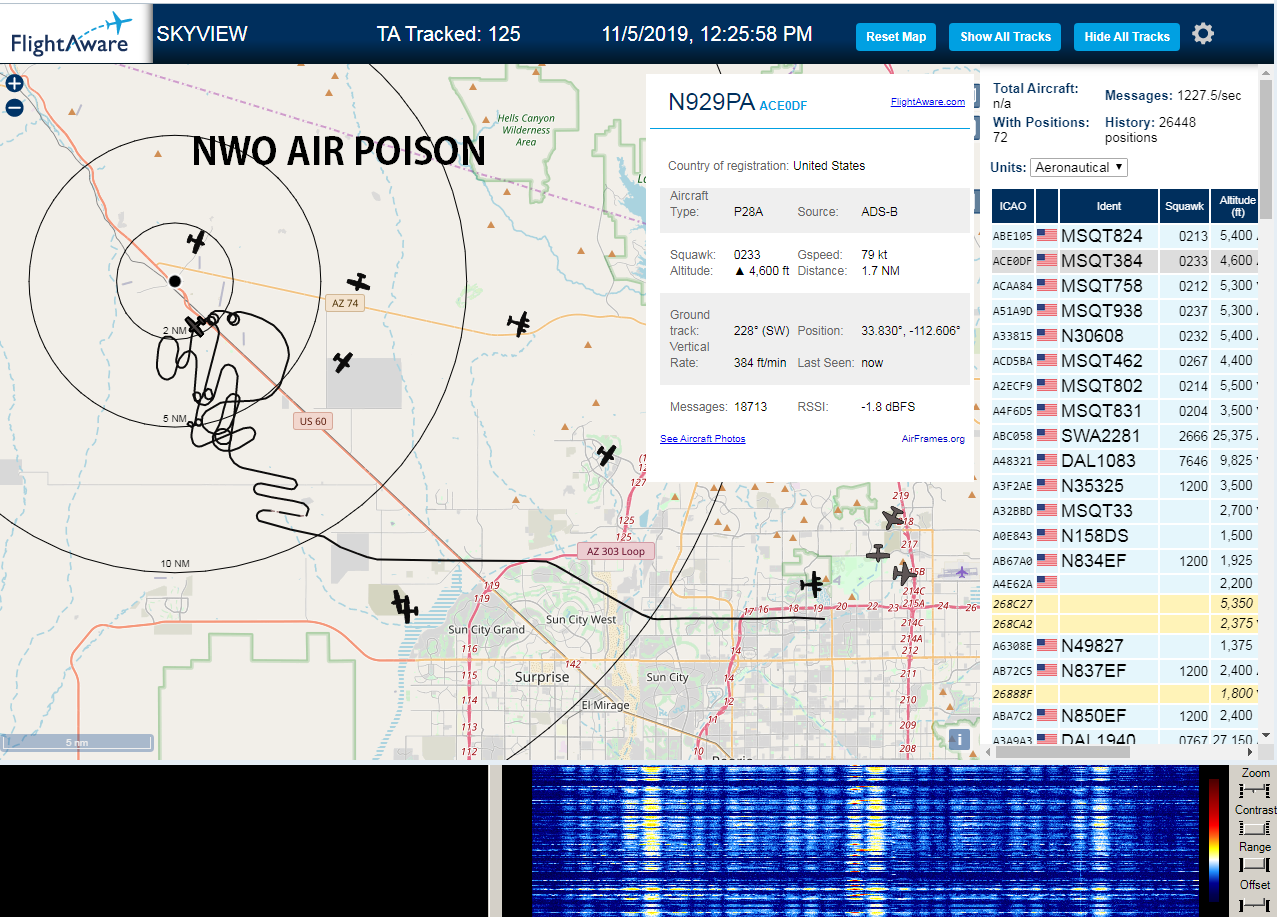The height and width of the screenshot is (917, 1277).
Task: Select the highlighted 268CA2 row
Action: [x=1125, y=624]
